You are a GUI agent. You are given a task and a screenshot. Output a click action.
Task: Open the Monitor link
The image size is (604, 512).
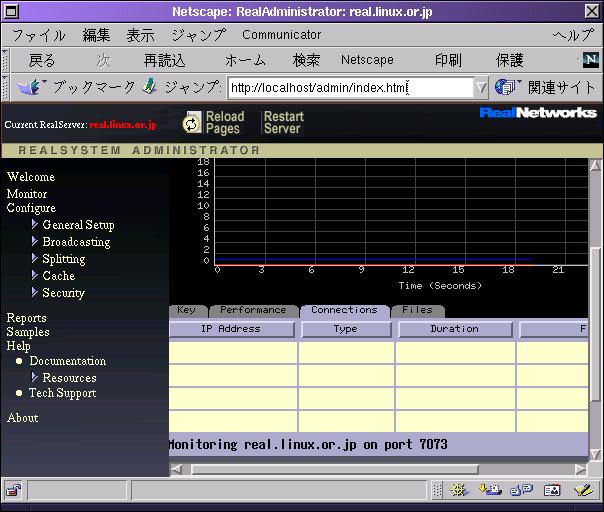pyautogui.click(x=27, y=194)
